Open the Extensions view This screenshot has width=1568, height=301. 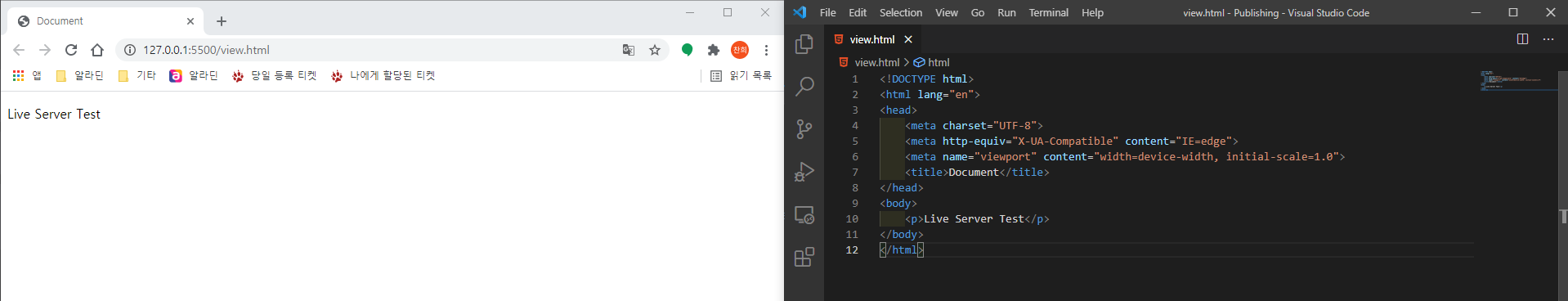coord(804,257)
